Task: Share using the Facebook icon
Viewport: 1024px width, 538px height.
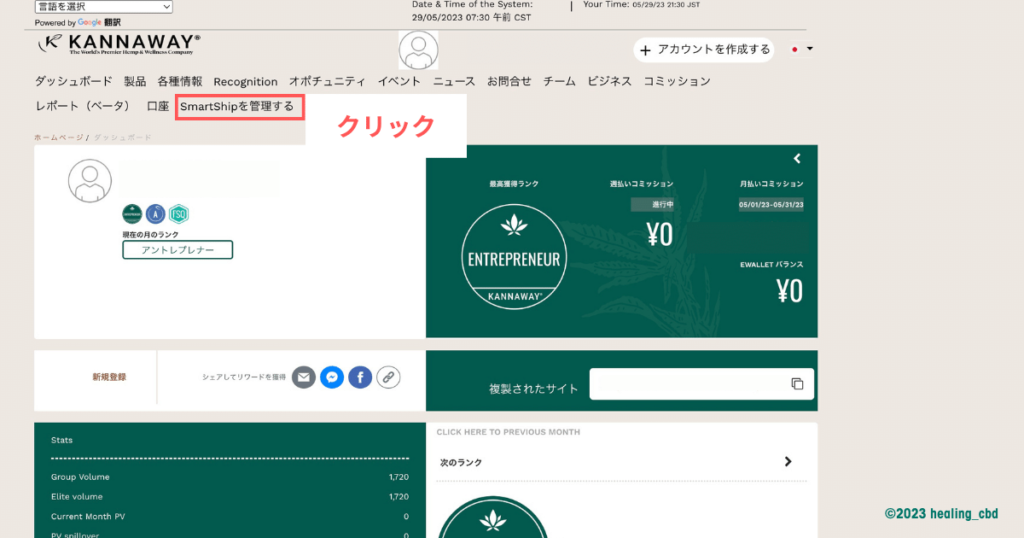Action: click(x=360, y=377)
